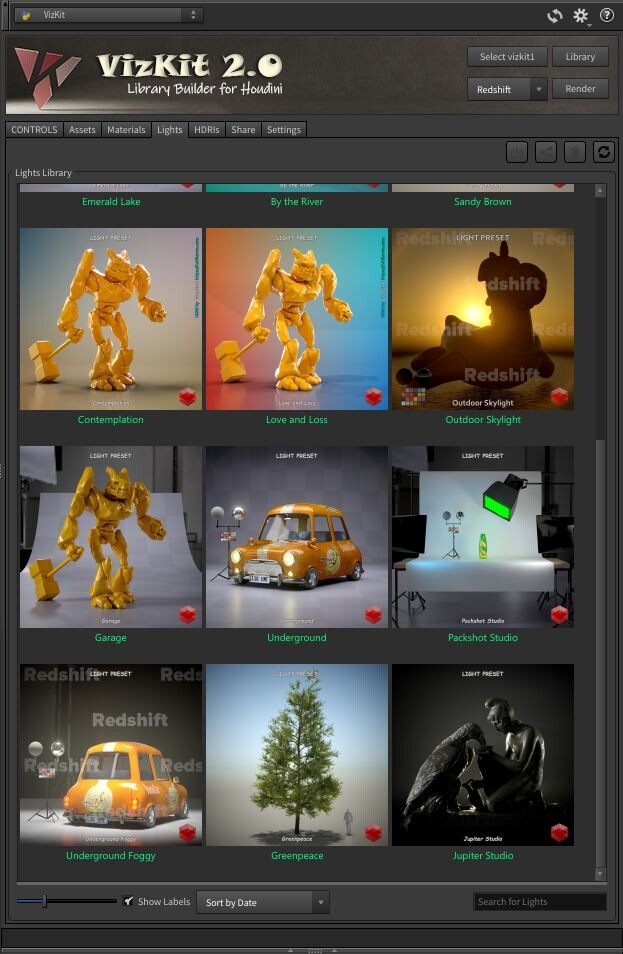Click the Greenpeace label text

point(297,855)
